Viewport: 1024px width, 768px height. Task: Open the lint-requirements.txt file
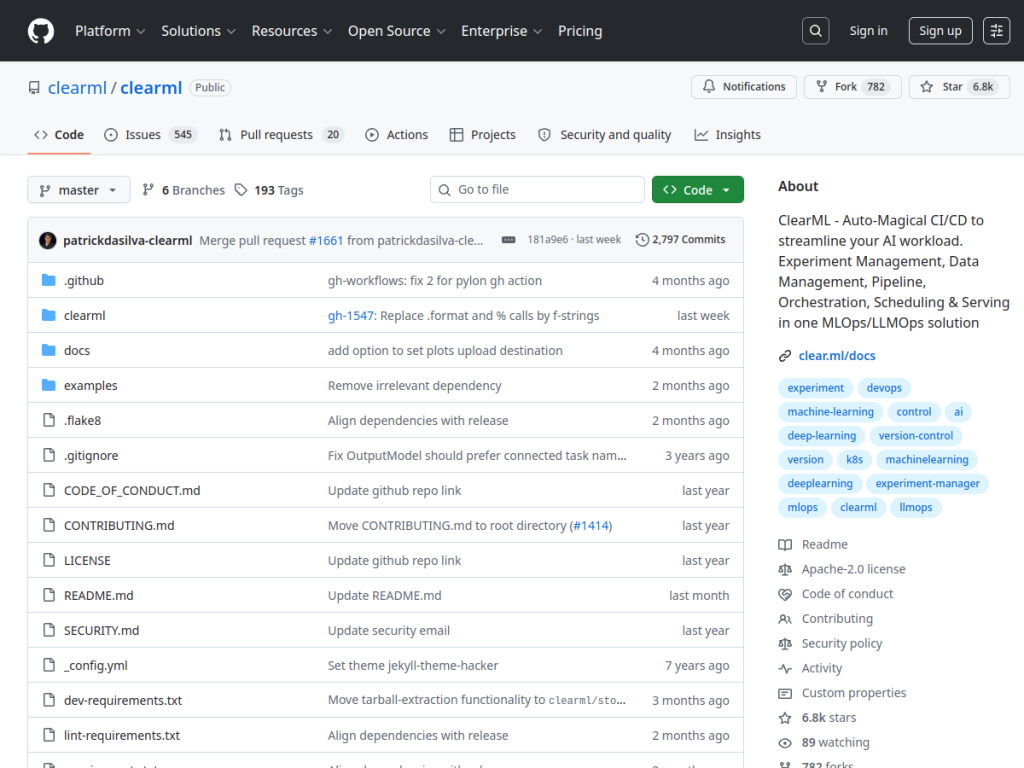[121, 735]
